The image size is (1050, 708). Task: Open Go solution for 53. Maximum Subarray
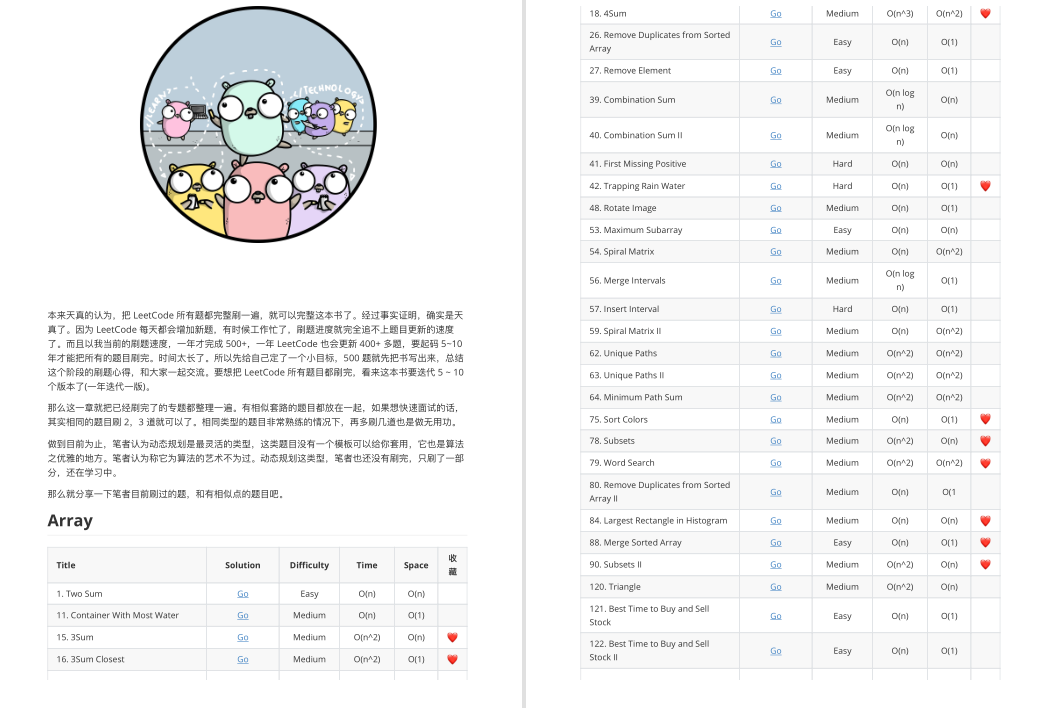pyautogui.click(x=775, y=230)
